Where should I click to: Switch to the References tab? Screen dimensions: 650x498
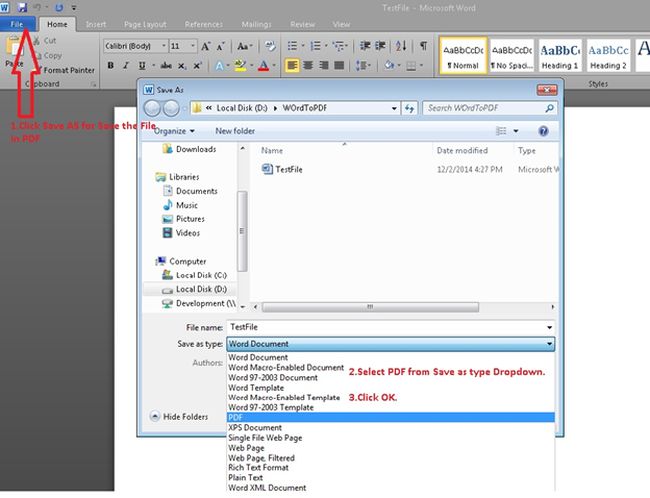[x=204, y=24]
